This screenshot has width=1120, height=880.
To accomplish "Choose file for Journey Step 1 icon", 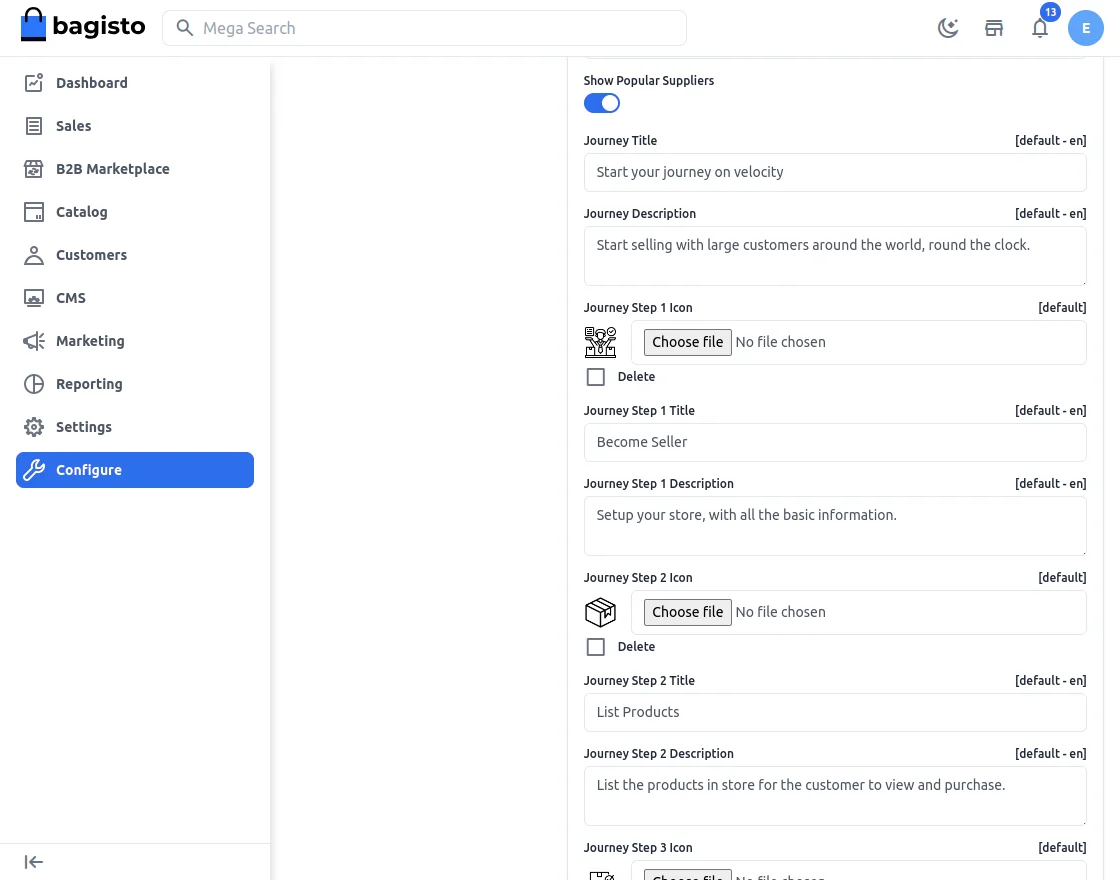I will (688, 342).
